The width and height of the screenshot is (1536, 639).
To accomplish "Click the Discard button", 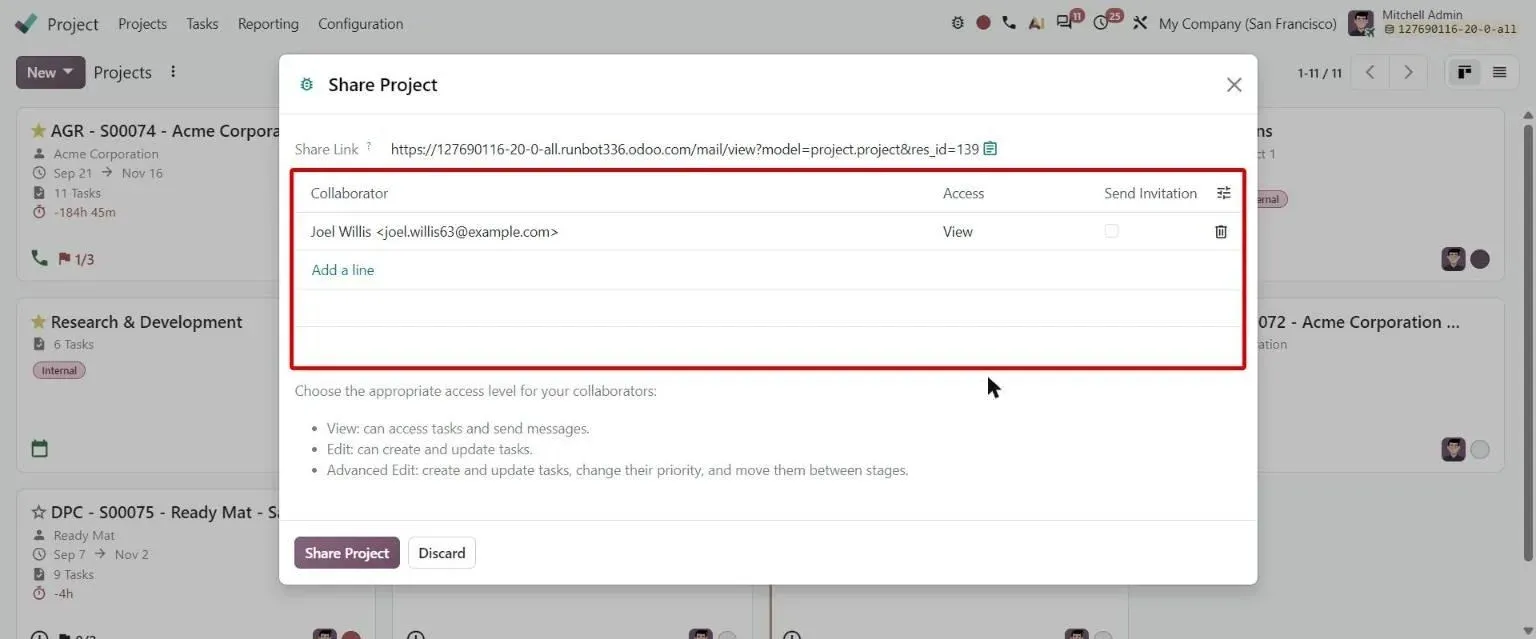I will tap(442, 553).
